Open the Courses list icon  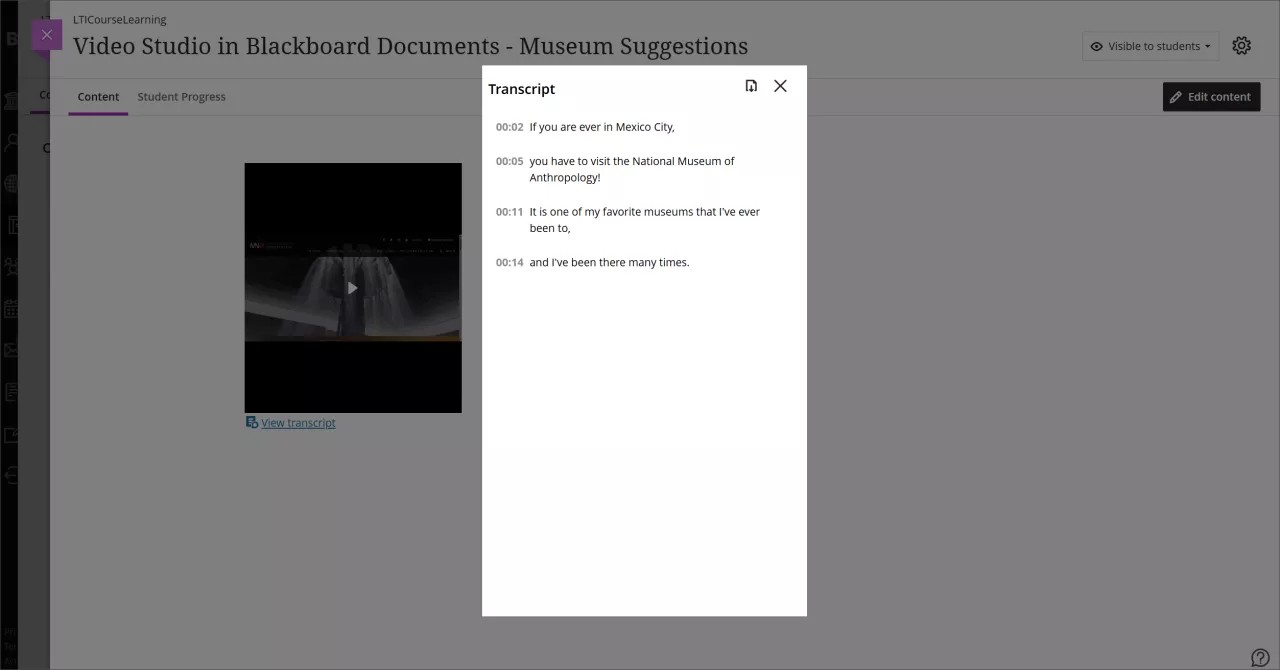(x=11, y=225)
